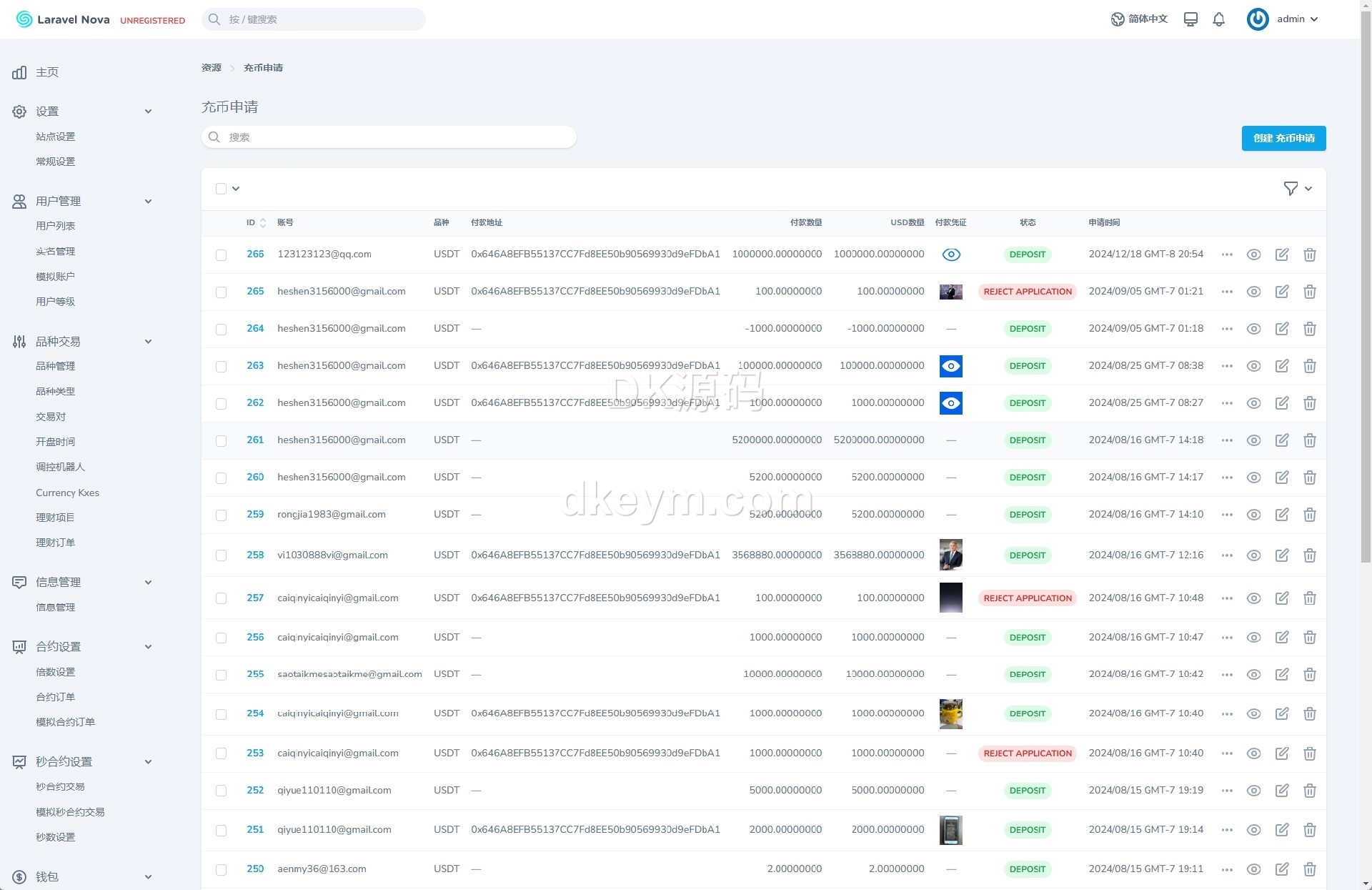Delete record 258 with trash icon
The width and height of the screenshot is (1372, 890).
[x=1309, y=555]
